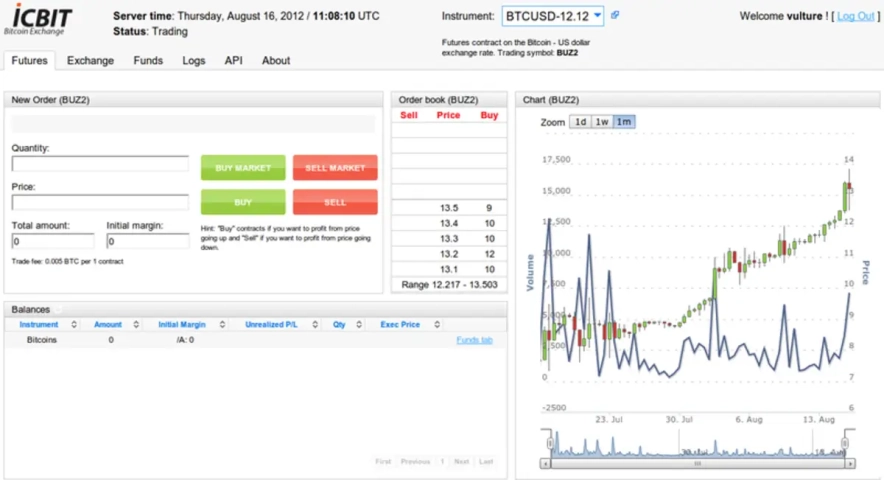Viewport: 884px width, 480px height.
Task: Switch to the Exchange tab
Action: pyautogui.click(x=90, y=61)
